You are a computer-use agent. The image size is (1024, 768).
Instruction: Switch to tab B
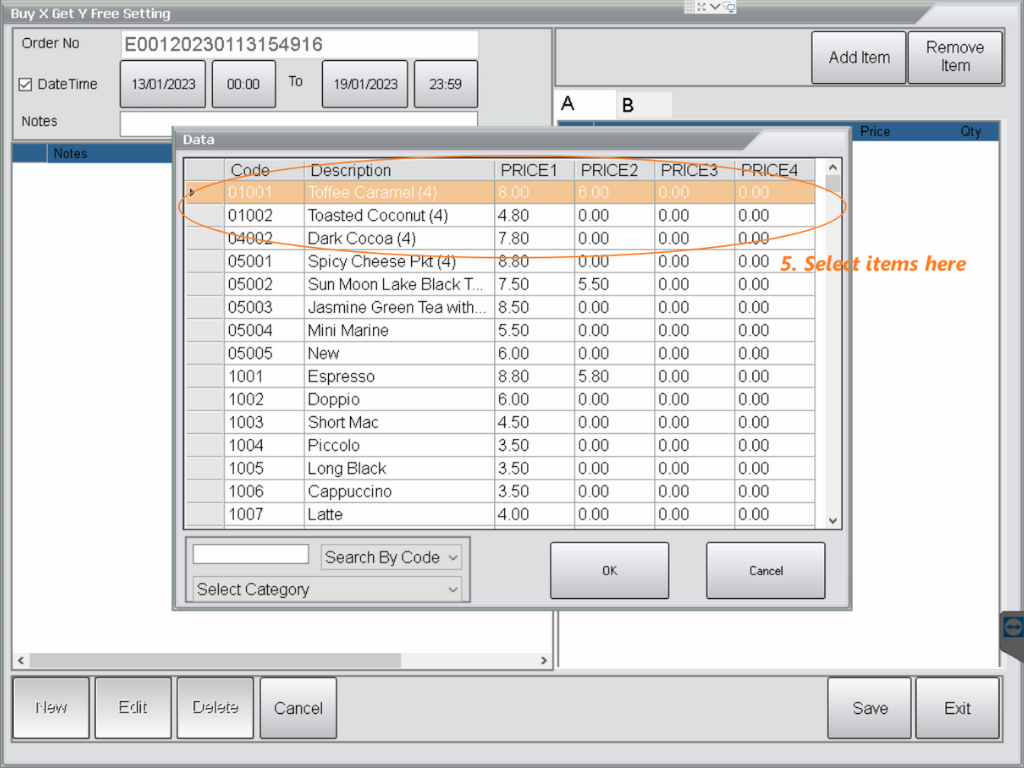[628, 105]
